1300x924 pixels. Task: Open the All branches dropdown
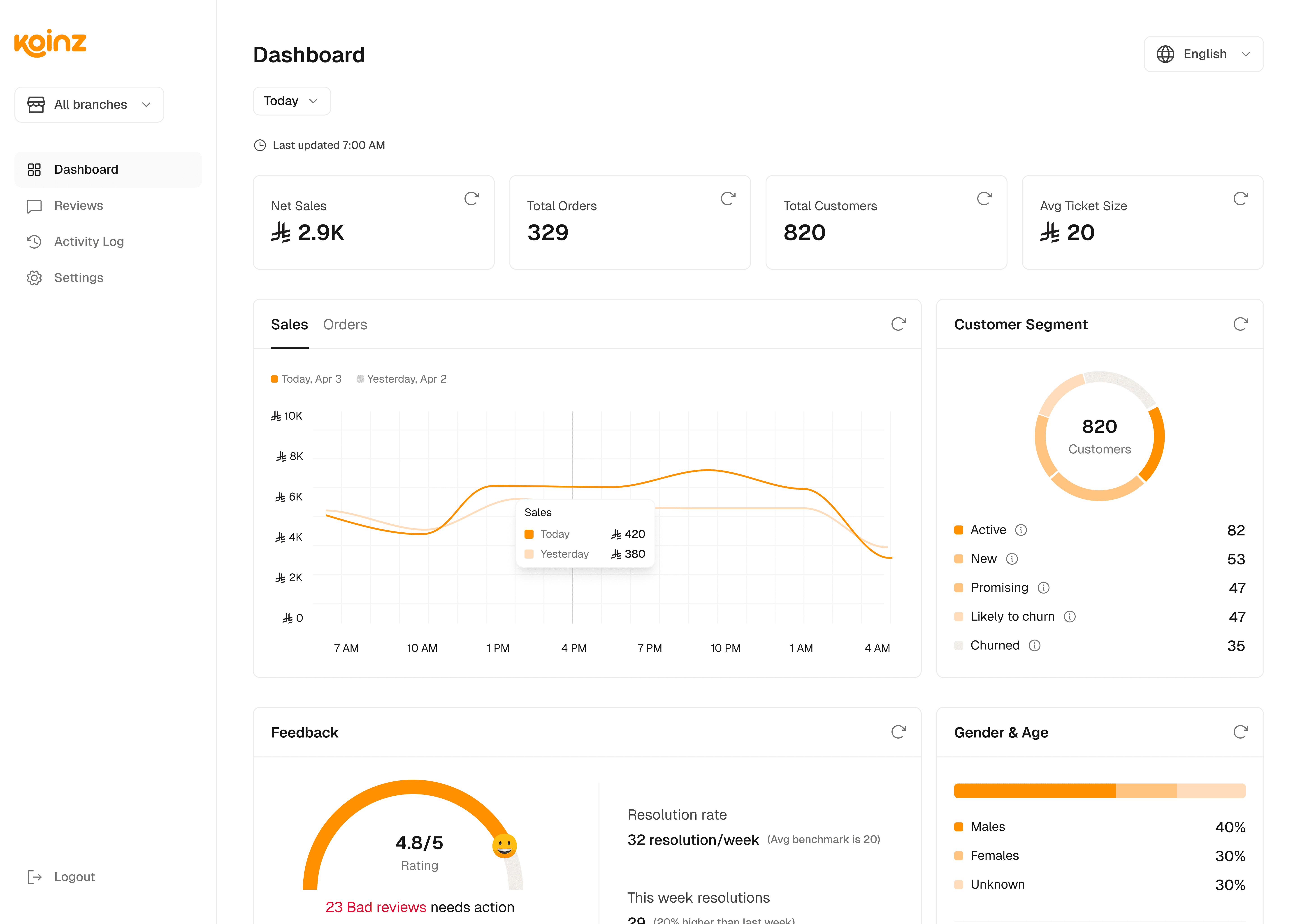coord(89,105)
